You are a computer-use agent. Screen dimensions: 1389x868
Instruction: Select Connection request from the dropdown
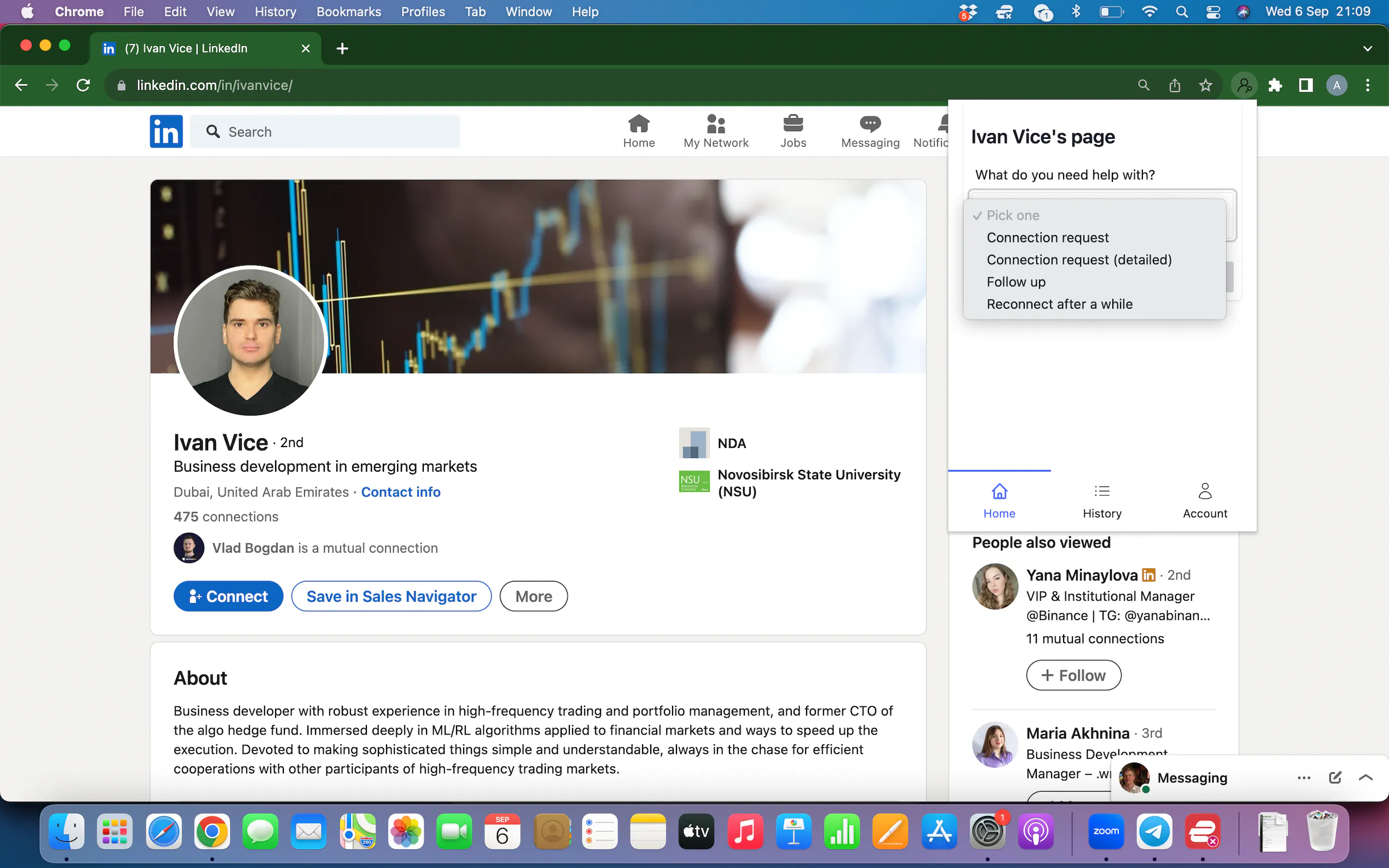tap(1046, 237)
